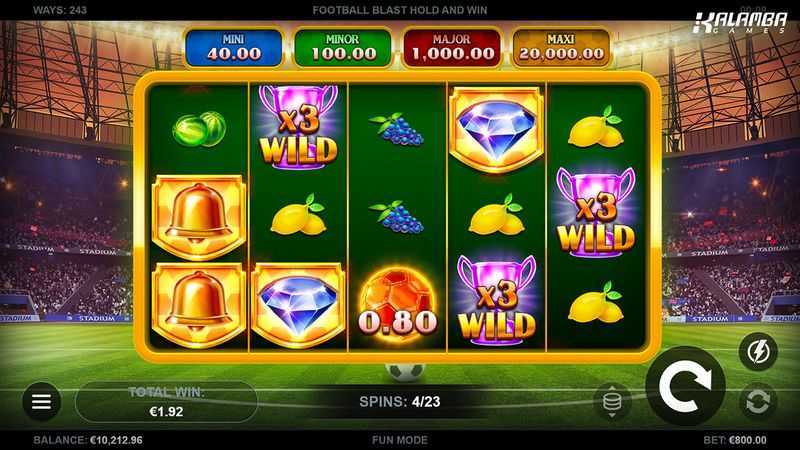This screenshot has height=450, width=800.
Task: Click the x3 WILD trophy on reel five
Action: coord(596,212)
